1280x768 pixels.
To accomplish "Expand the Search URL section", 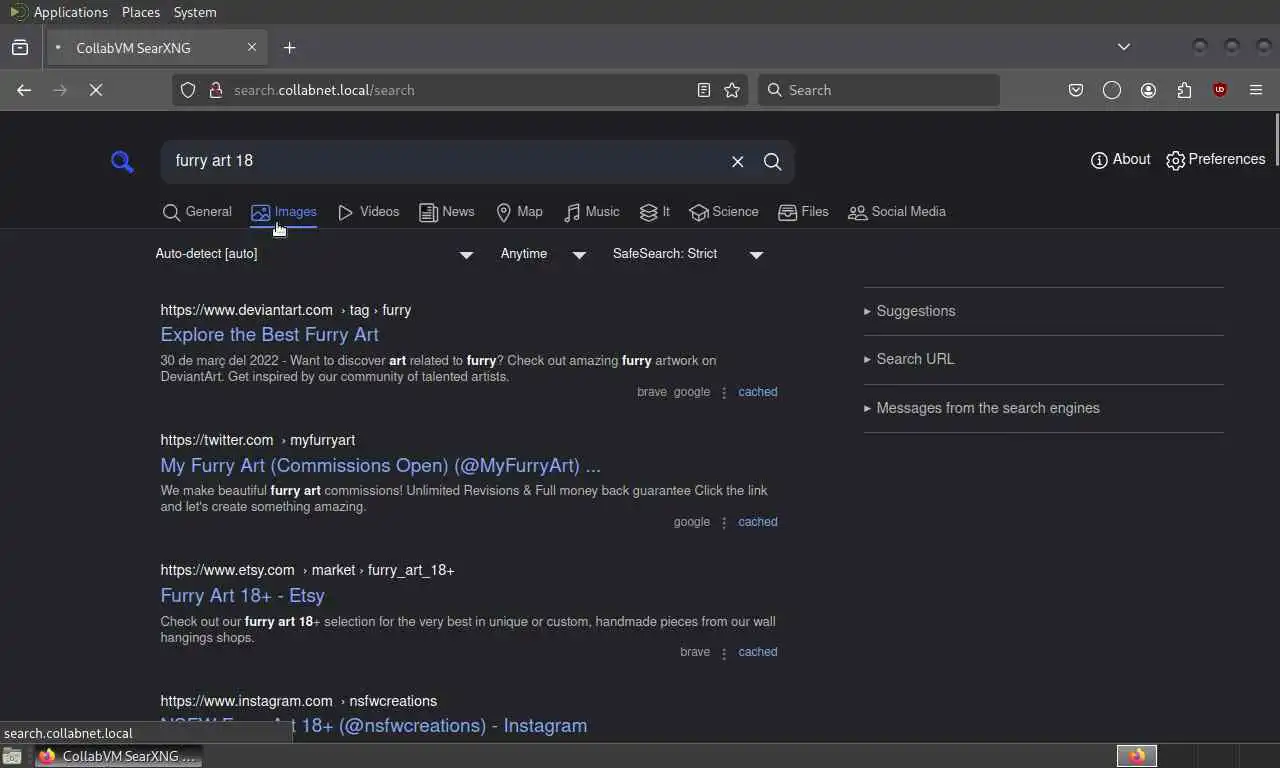I will tap(909, 359).
